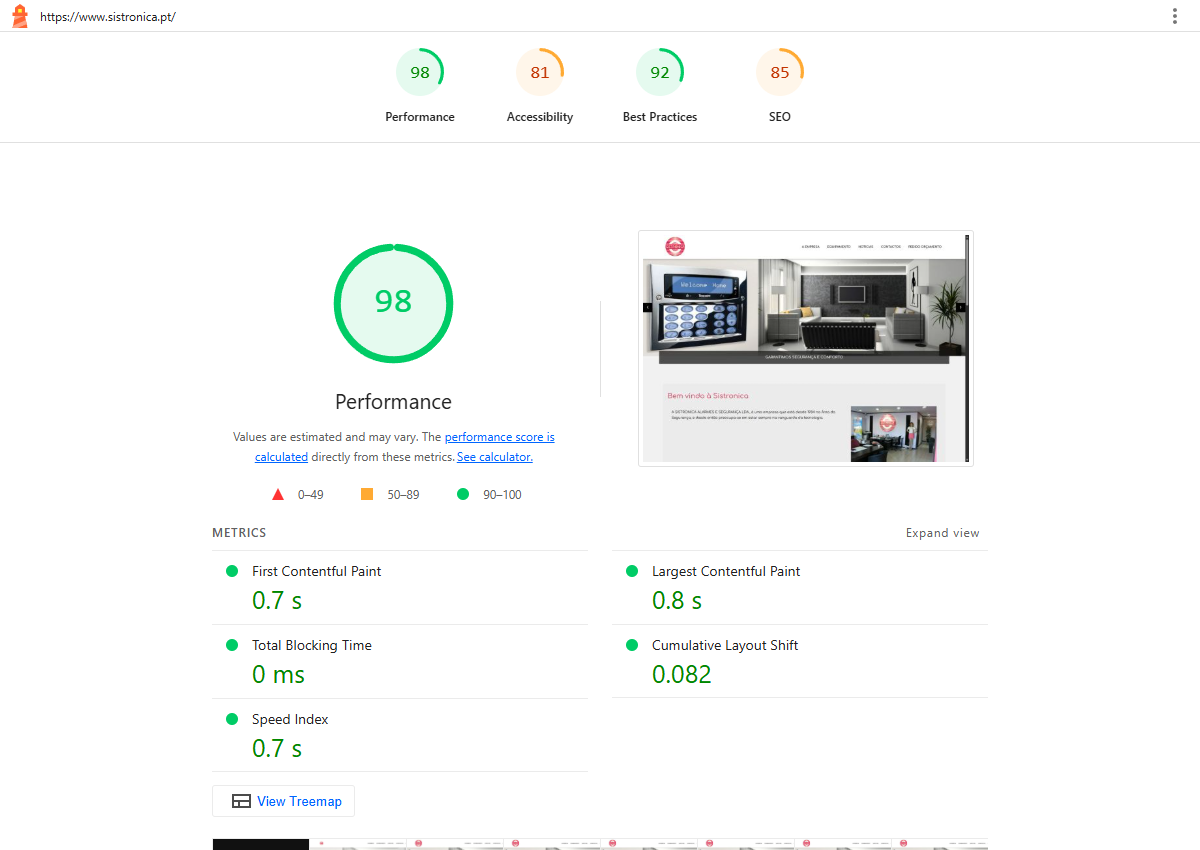
Task: Click the 'METRICS' section heading
Action: pyautogui.click(x=239, y=533)
